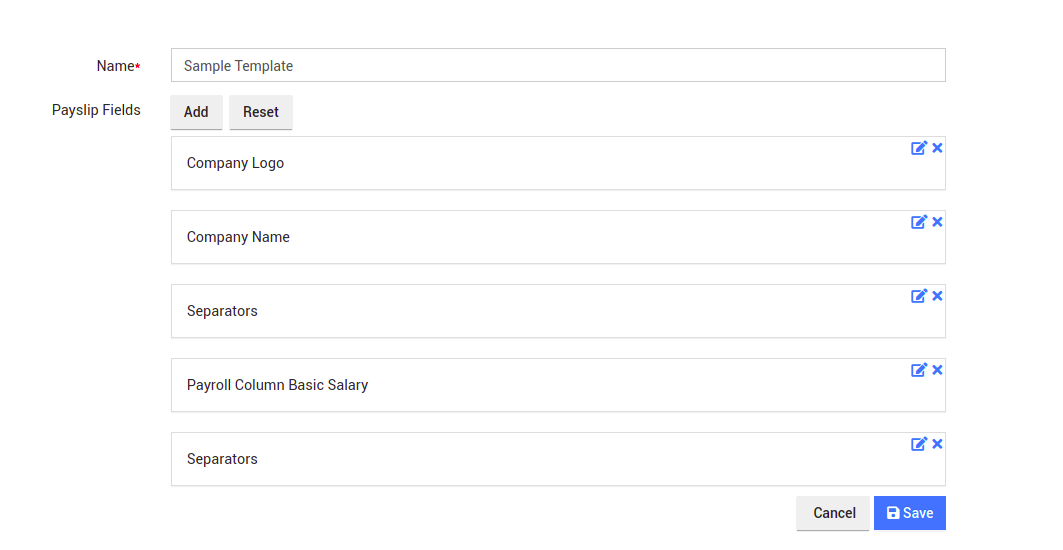Edit the Company Name payslip field
Screen dimensions: 1063x550
[918, 222]
